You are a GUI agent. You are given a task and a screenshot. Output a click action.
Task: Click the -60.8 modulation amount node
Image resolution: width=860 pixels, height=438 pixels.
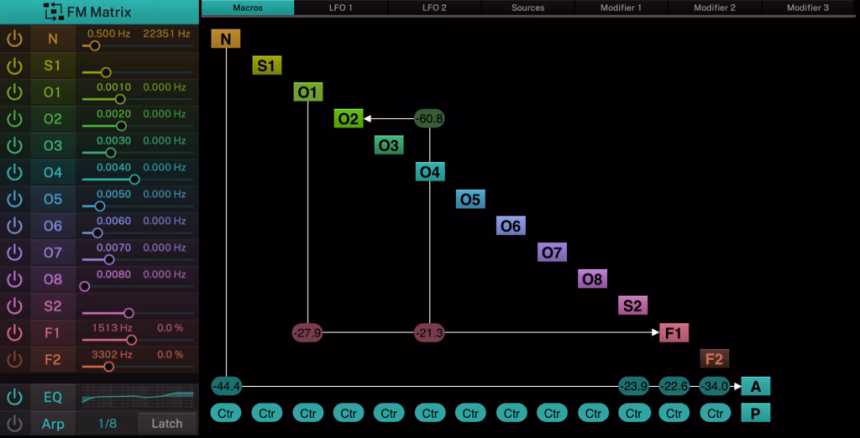click(x=430, y=119)
